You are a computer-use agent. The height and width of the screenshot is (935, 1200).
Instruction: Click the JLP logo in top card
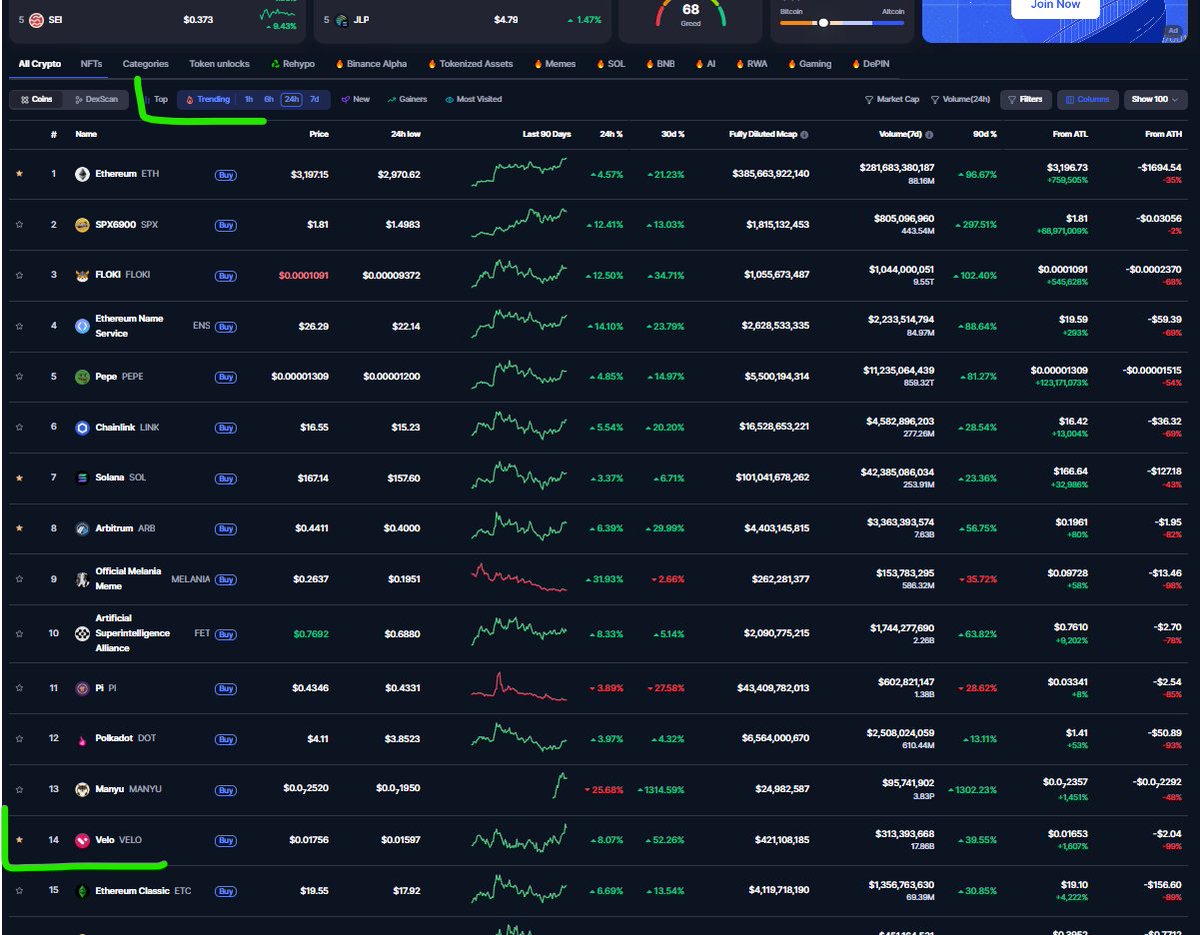click(x=342, y=20)
